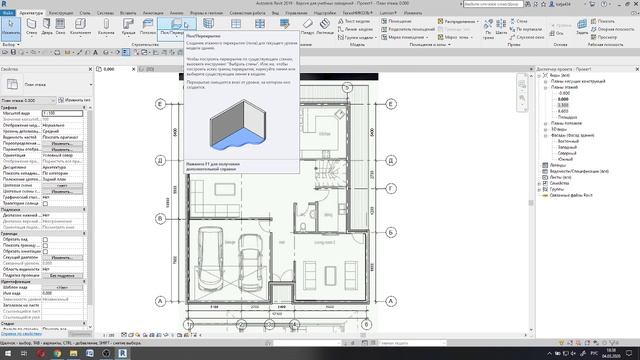Select opening By Face (По грани) tool

488,28
